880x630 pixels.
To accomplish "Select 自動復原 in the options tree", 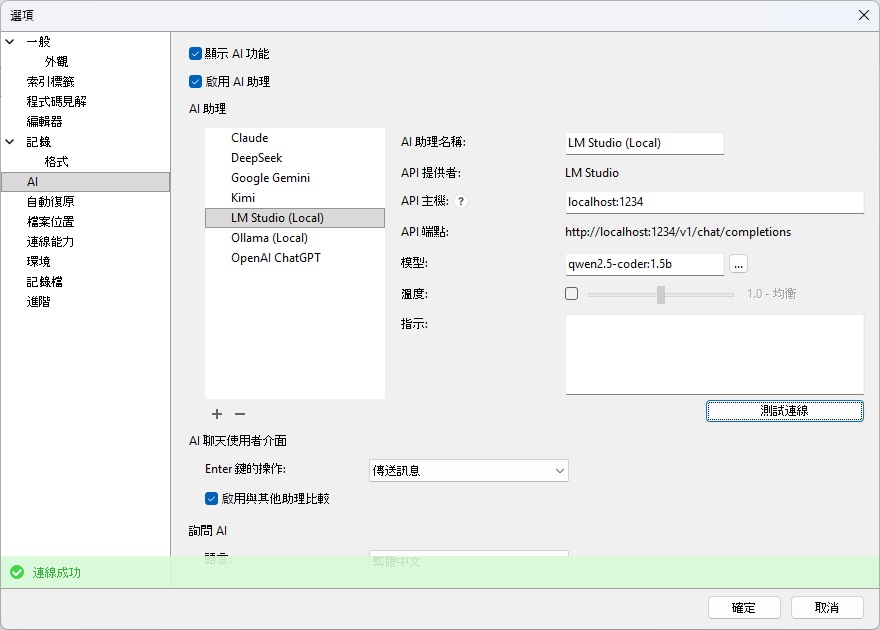I will (51, 201).
